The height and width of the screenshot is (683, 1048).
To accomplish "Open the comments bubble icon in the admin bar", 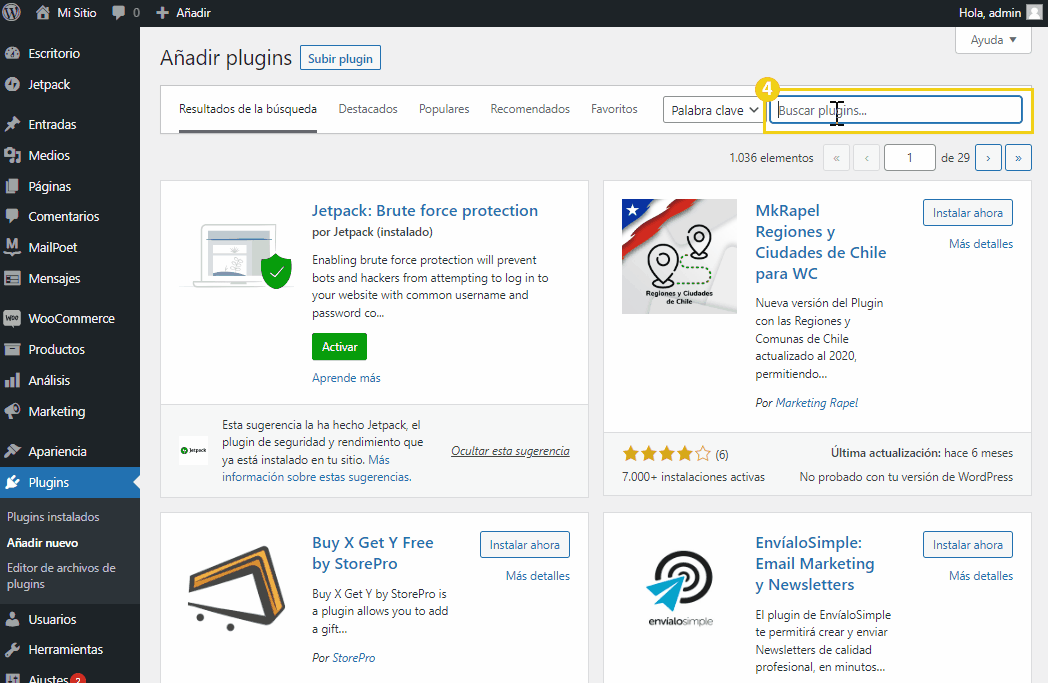I will tap(118, 13).
